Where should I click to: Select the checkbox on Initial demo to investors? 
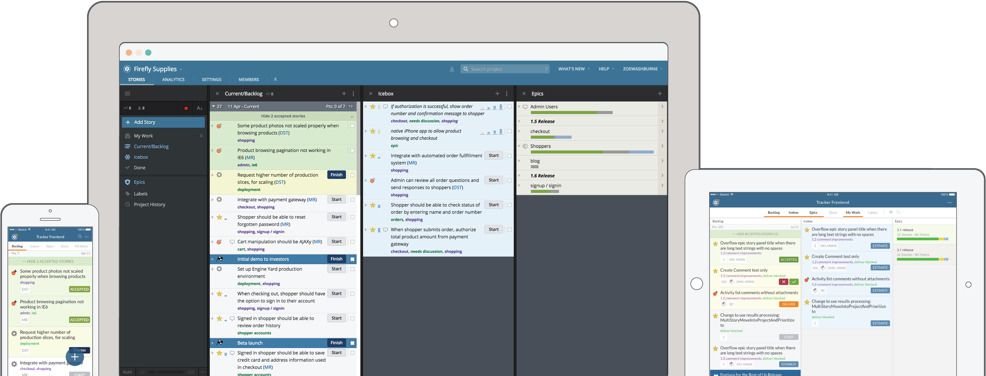coord(352,259)
